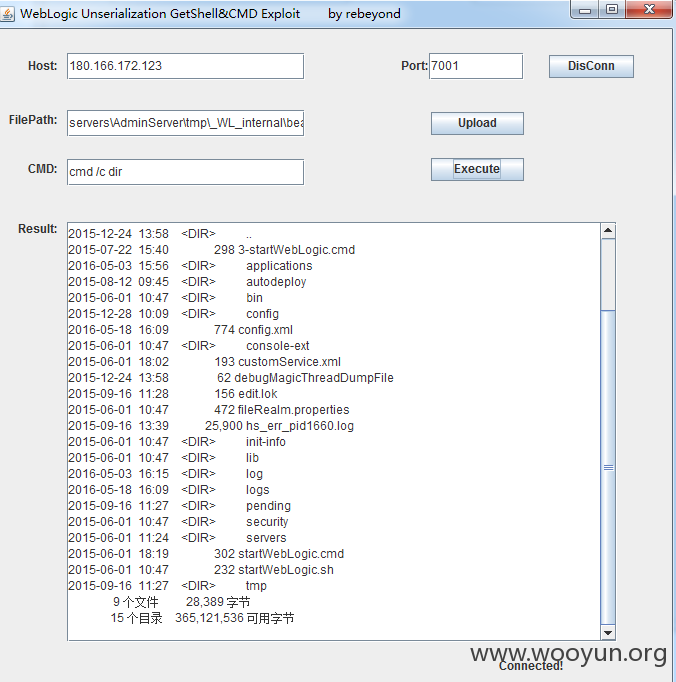Viewport: 676px width, 682px height.
Task: Focus the Port input field
Action: (x=476, y=66)
